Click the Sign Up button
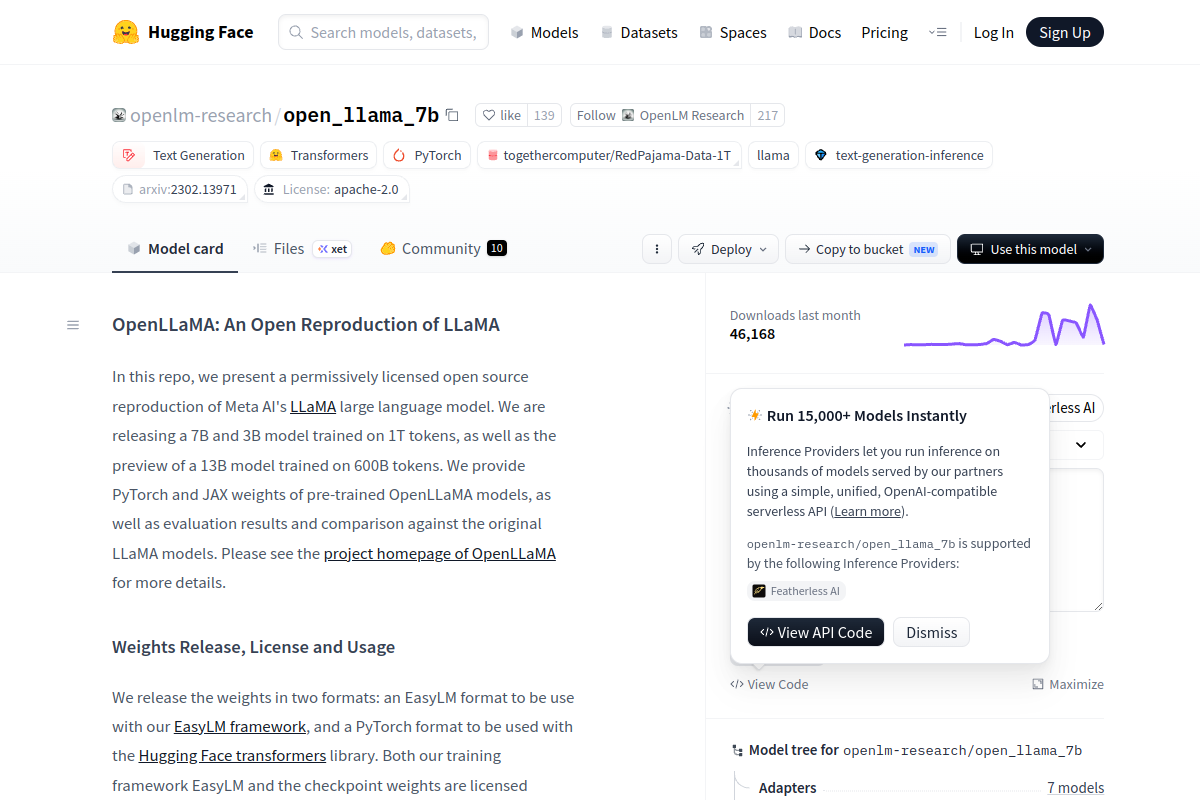 pos(1065,32)
